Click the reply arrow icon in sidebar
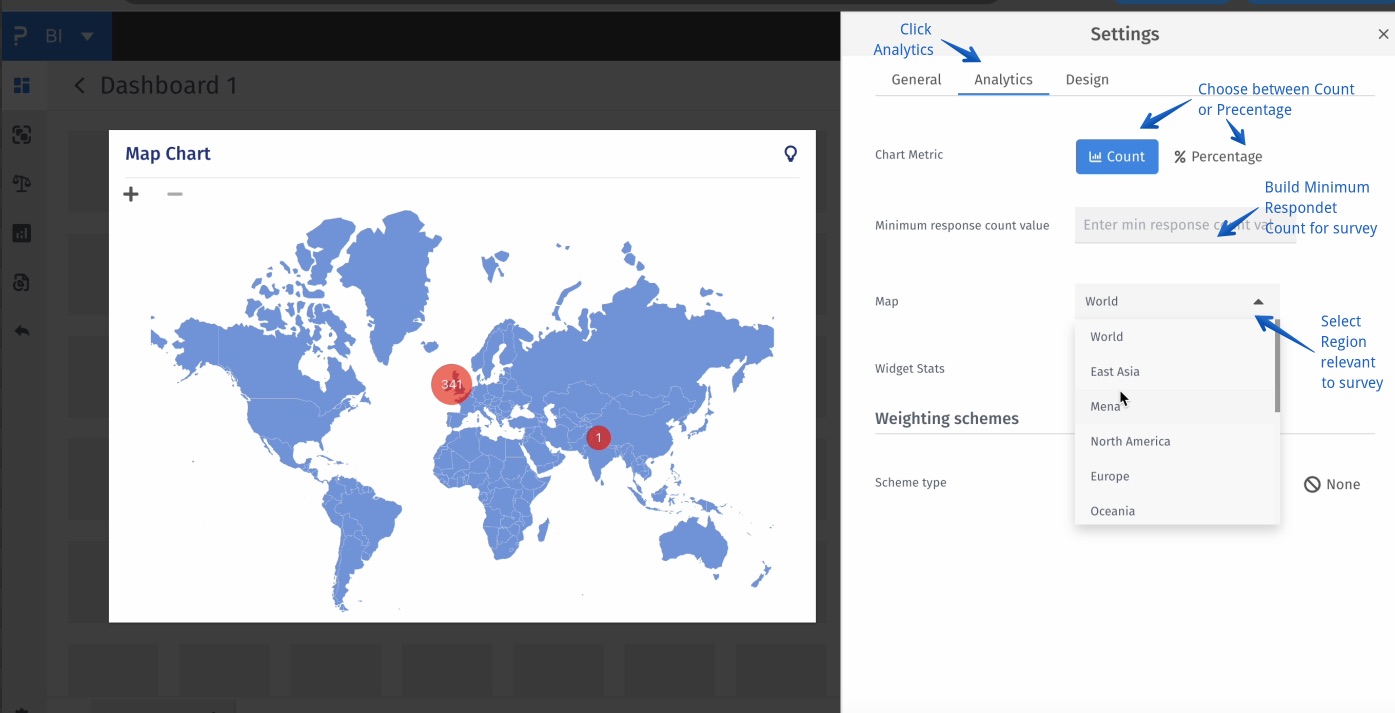The height and width of the screenshot is (713, 1395). (x=21, y=331)
